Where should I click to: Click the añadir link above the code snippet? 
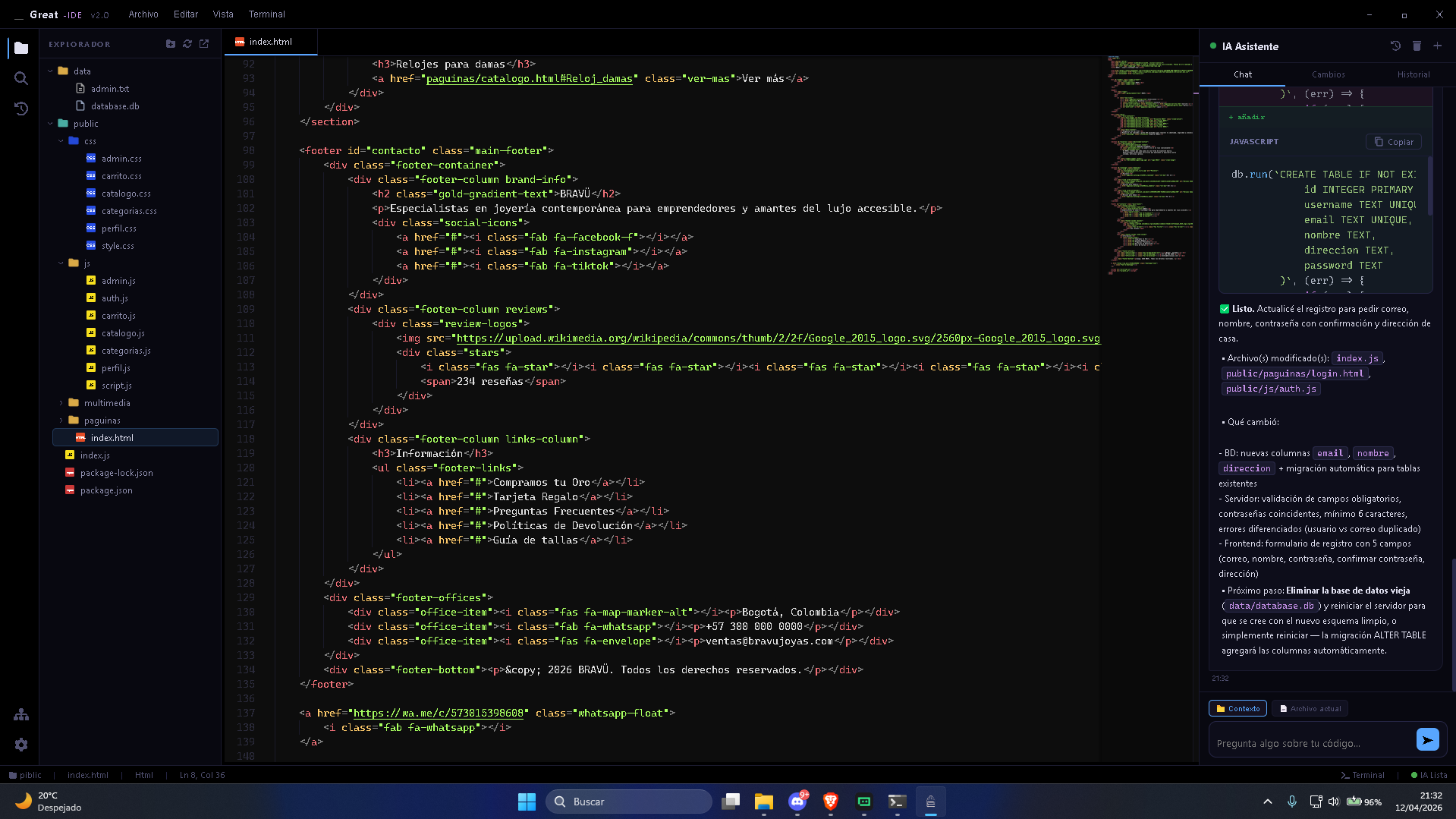[x=1247, y=117]
